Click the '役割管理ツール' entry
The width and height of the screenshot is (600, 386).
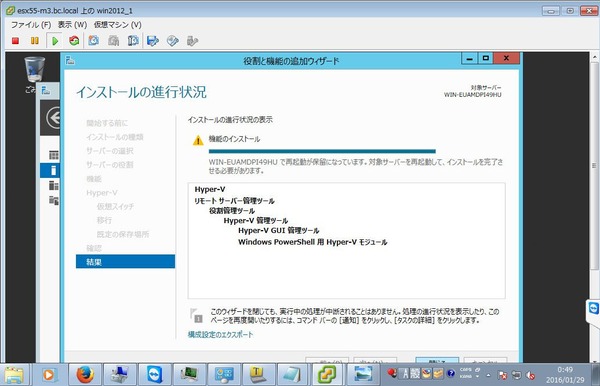click(x=232, y=210)
